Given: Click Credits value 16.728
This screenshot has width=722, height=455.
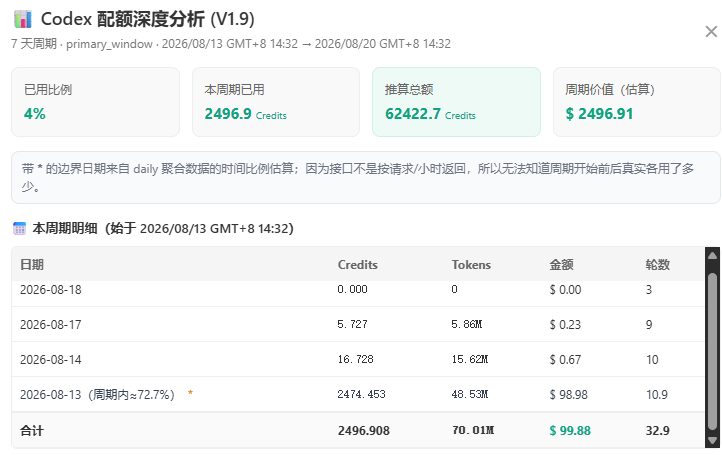Looking at the screenshot, I should point(355,359).
